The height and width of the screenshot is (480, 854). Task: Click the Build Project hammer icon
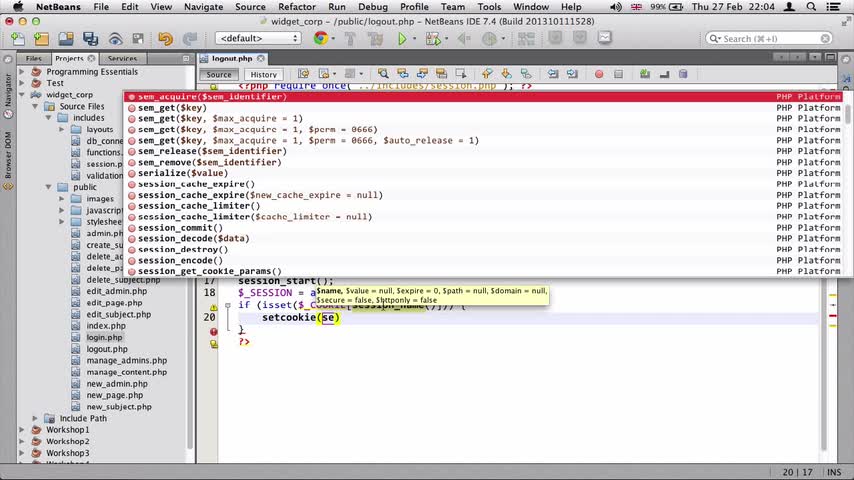[x=350, y=39]
